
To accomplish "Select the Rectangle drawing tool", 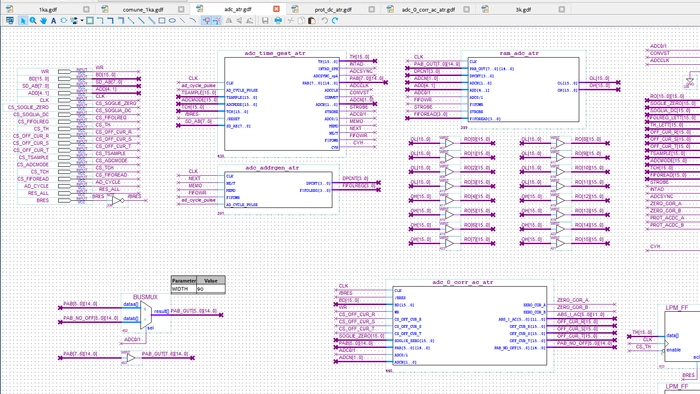I will [x=162, y=21].
